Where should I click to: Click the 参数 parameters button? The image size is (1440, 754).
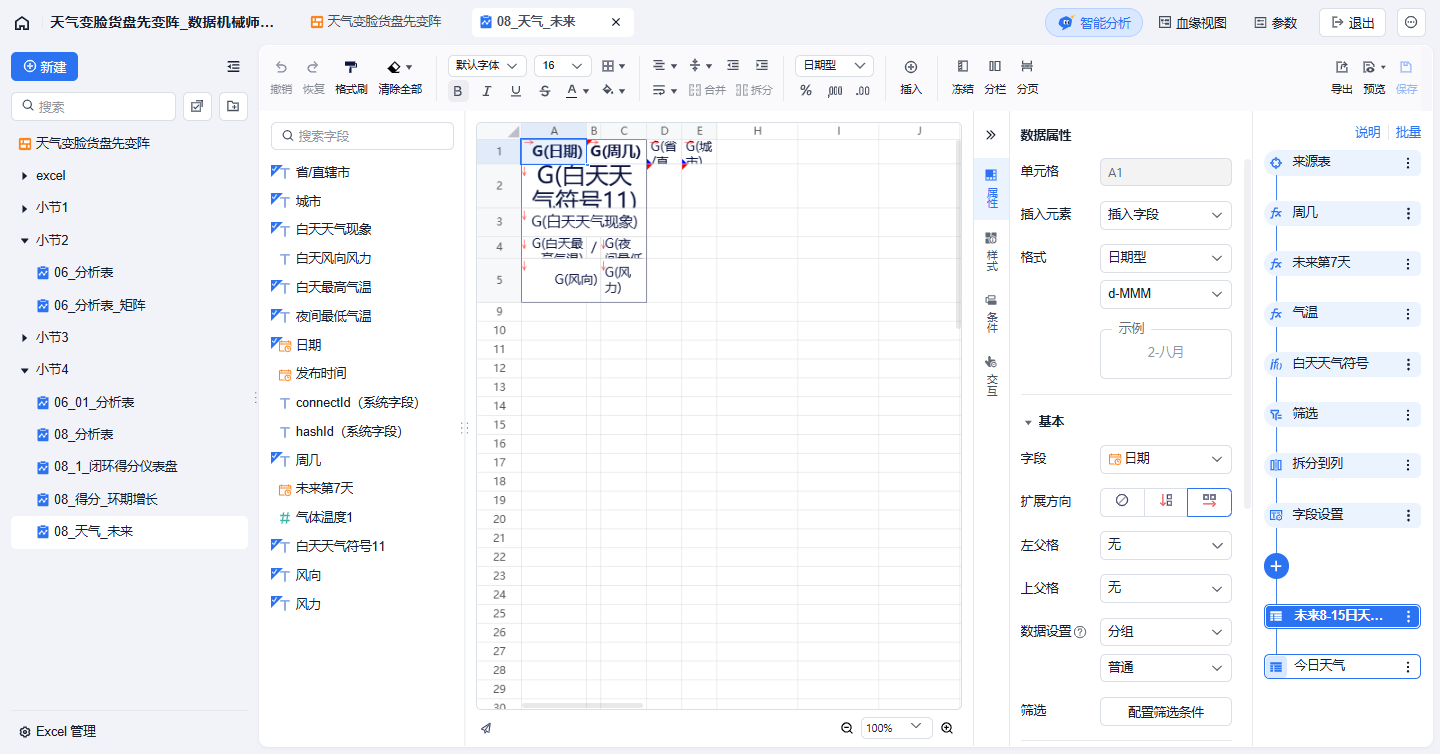[1275, 23]
